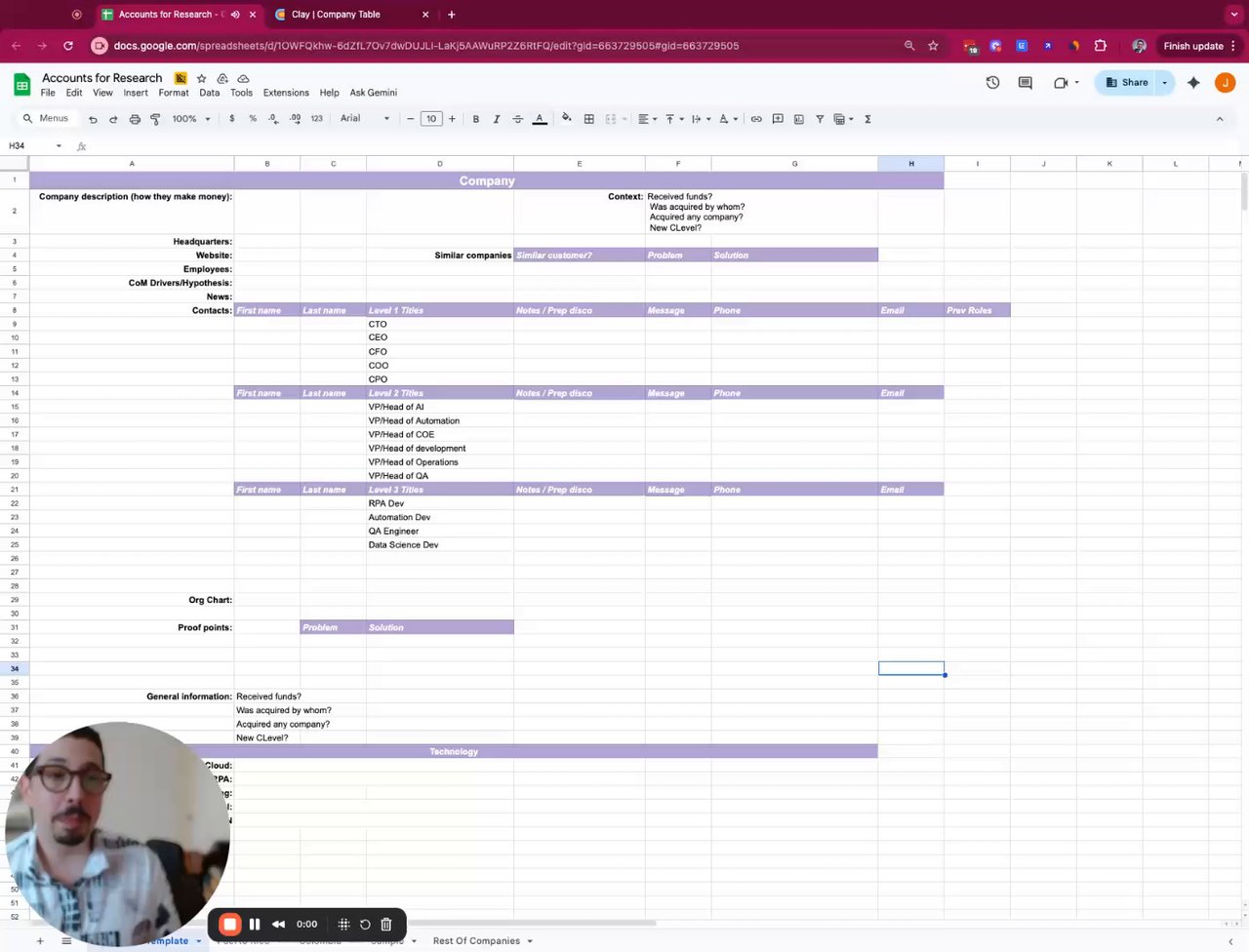Switch to the Rest Of Companies sheet tab
The width and height of the screenshot is (1249, 952).
(476, 941)
